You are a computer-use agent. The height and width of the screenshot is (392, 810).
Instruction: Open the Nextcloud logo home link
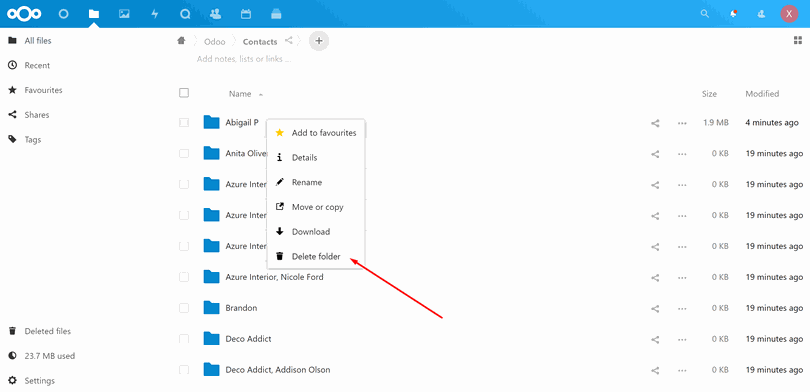pos(24,14)
